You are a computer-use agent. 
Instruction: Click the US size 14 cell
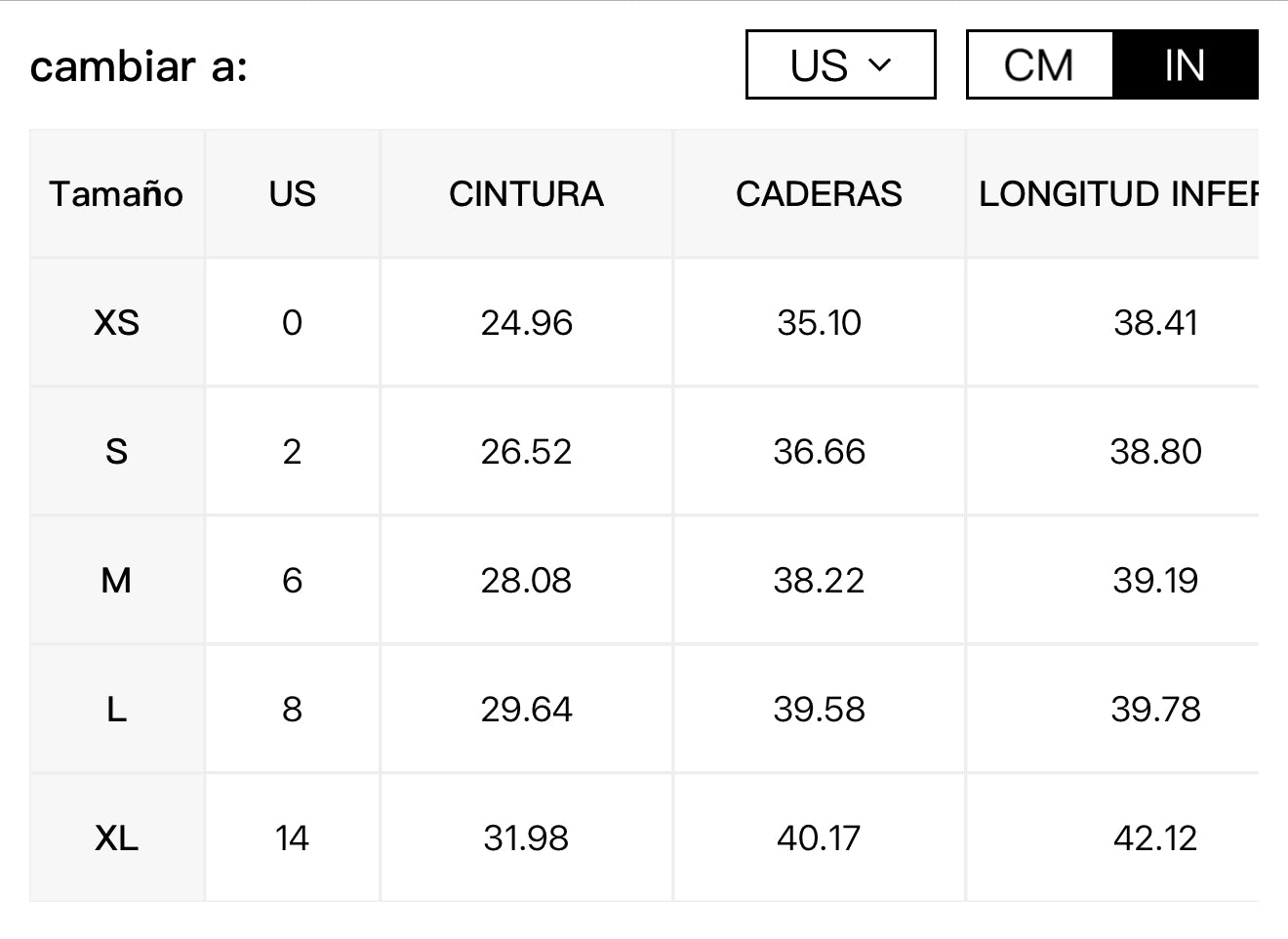292,837
